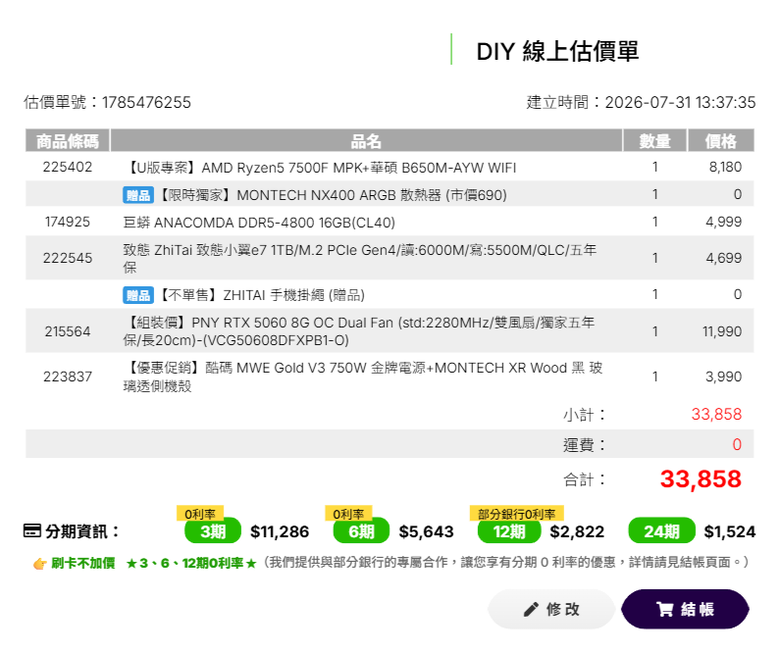This screenshot has height=653, width=780.
Task: Click the DIY 線上估價單 title
Action: (558, 51)
